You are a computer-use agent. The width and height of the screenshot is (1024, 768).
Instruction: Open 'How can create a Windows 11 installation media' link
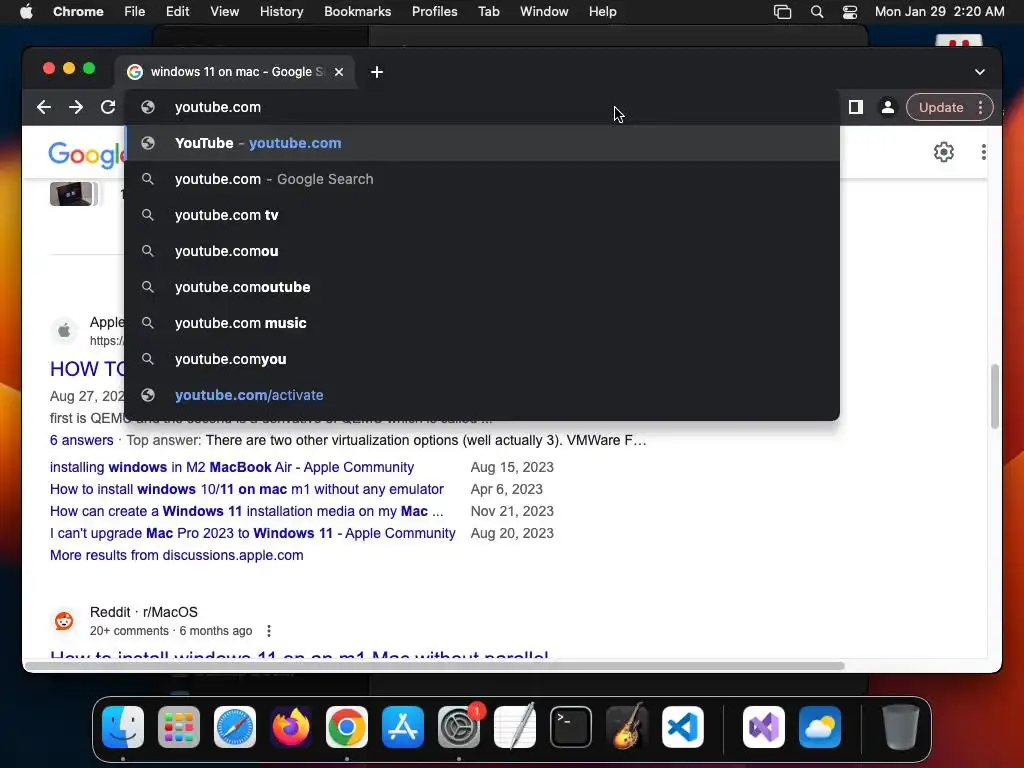coord(247,511)
